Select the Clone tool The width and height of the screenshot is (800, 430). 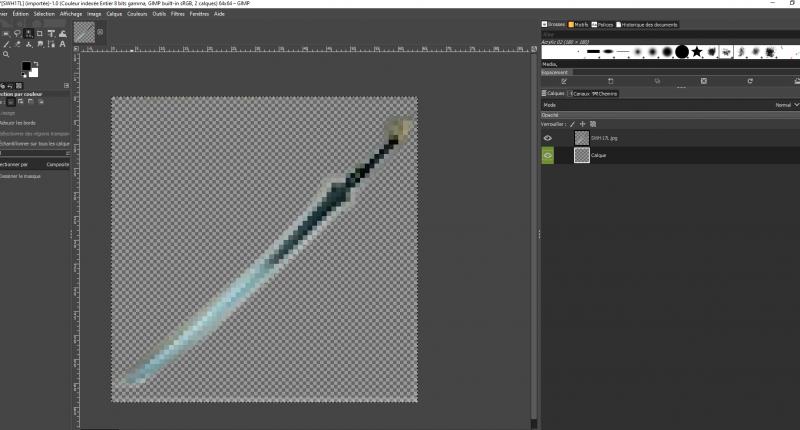[x=29, y=45]
